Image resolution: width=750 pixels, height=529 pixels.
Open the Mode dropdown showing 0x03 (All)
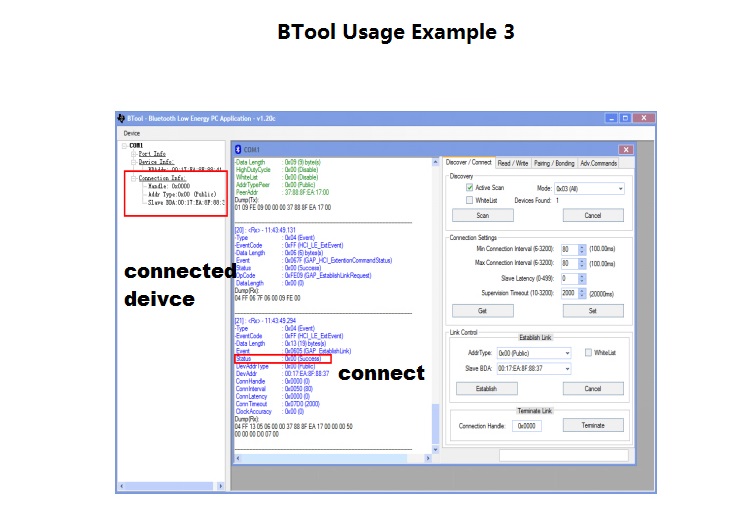(589, 189)
